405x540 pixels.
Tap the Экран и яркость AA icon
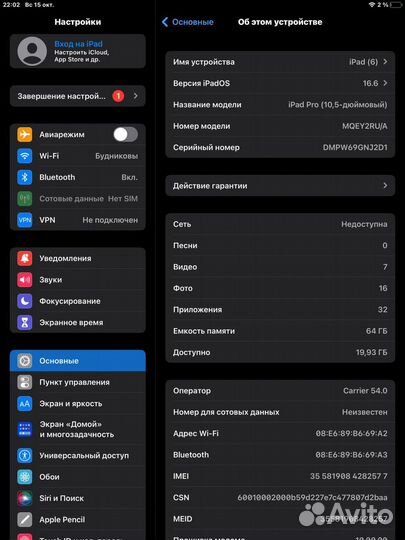point(25,403)
